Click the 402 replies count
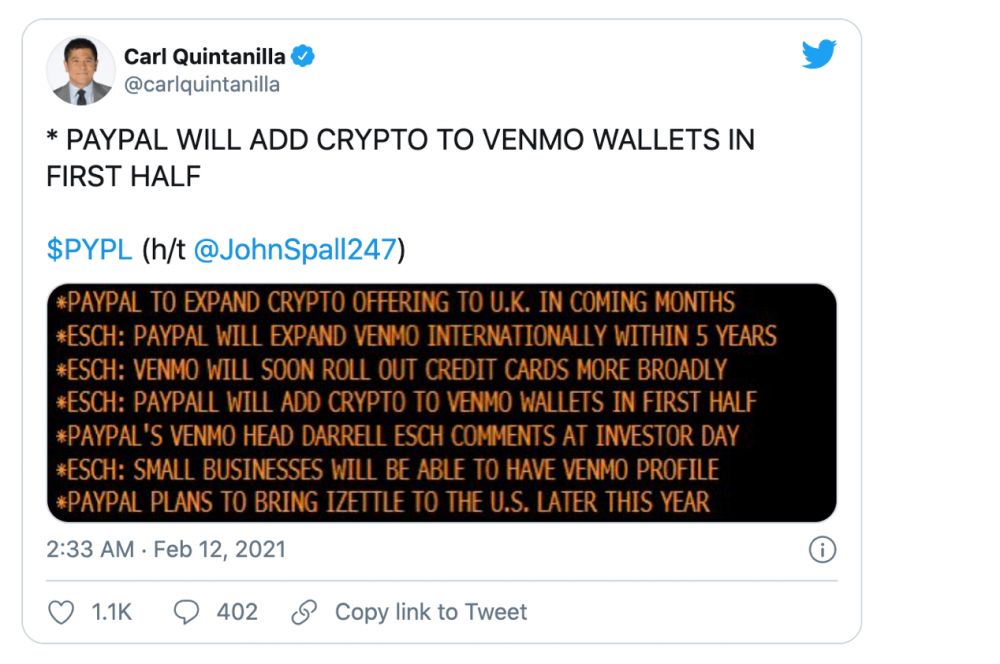This screenshot has height=664, width=1000. [237, 612]
